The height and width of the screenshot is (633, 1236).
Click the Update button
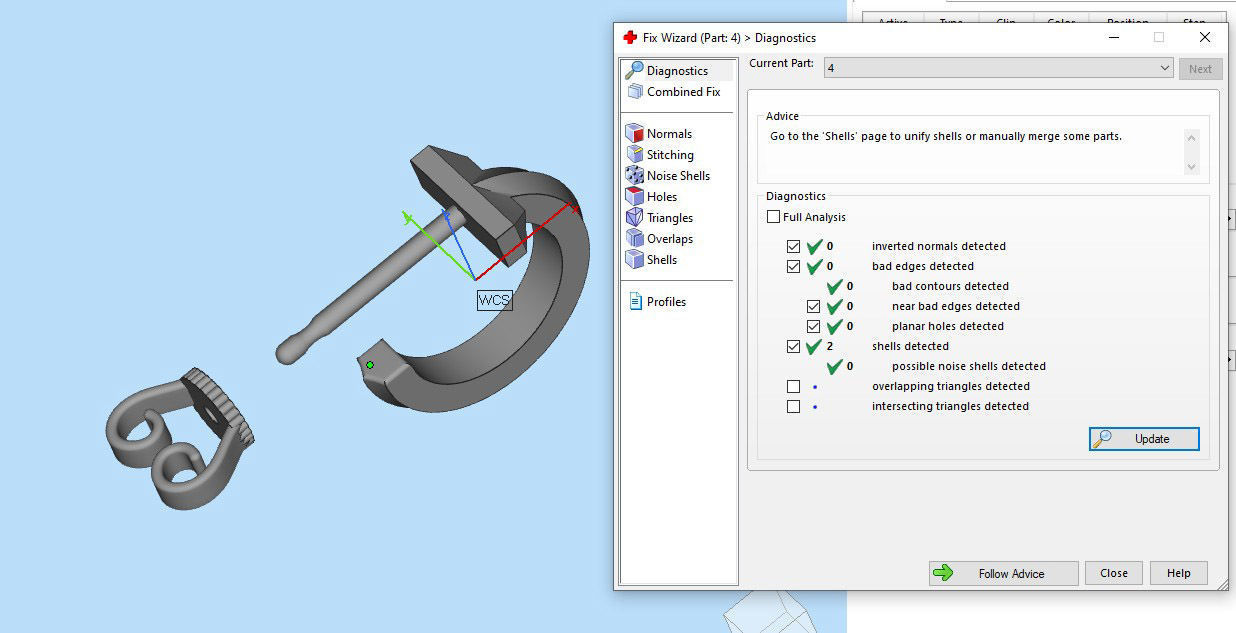coord(1144,439)
